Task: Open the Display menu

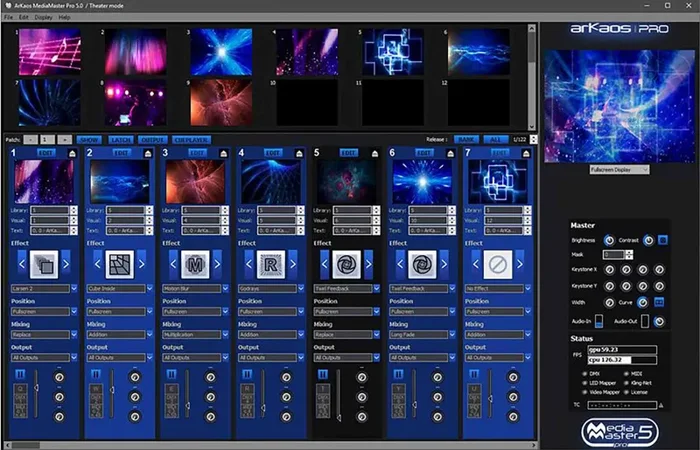Action: tap(43, 17)
